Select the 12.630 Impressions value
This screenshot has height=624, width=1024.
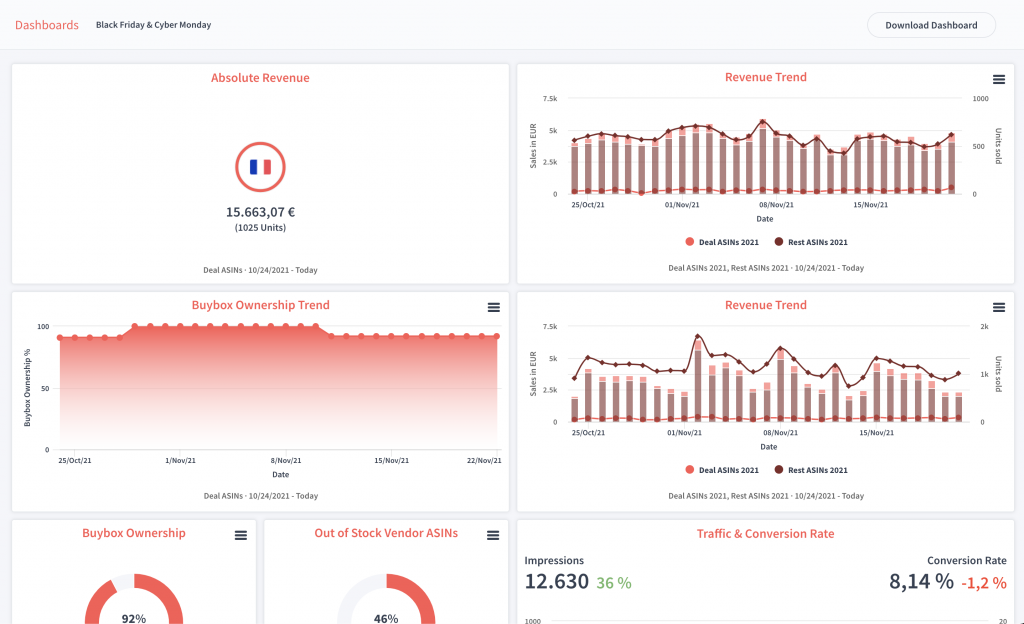tap(556, 581)
